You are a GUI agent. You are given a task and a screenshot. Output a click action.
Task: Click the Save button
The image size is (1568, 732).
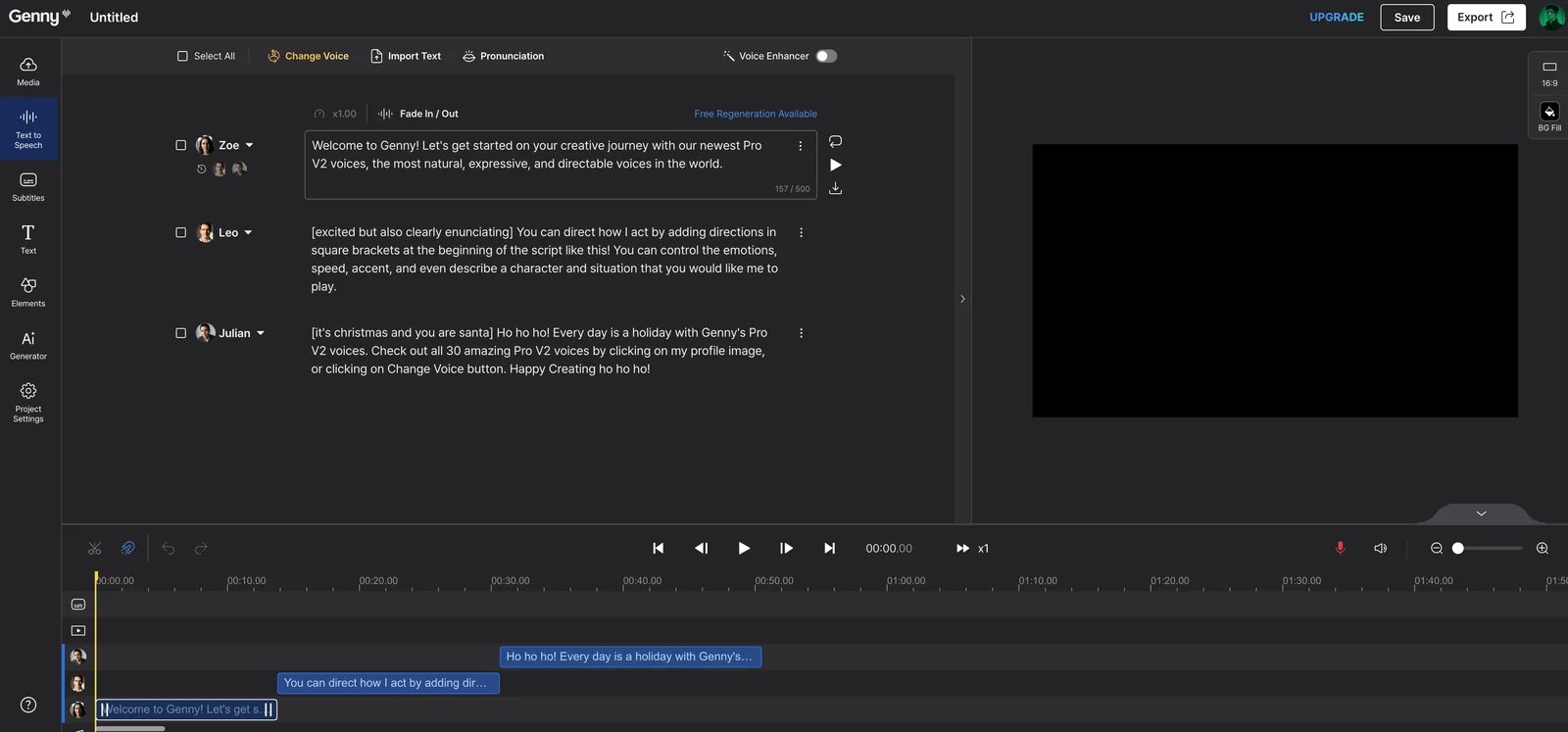tap(1407, 17)
